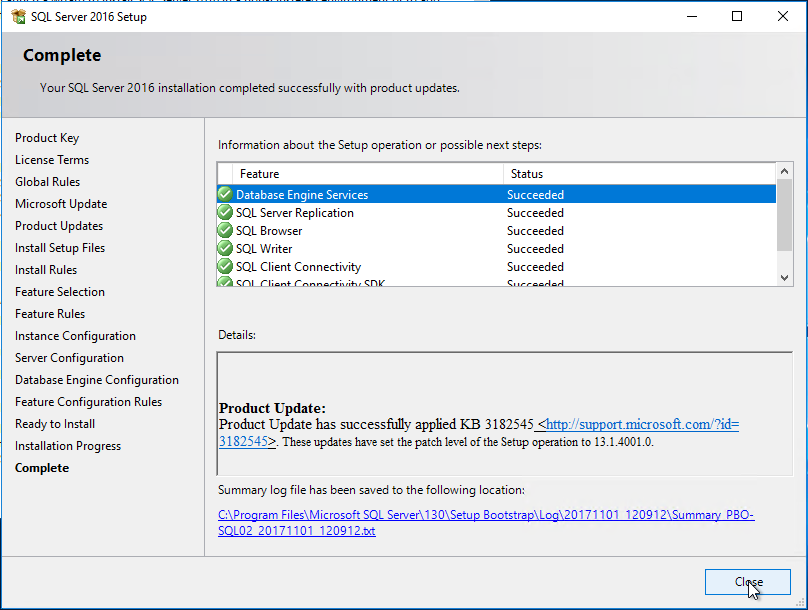Viewport: 808px width, 610px height.
Task: Click the bold Complete step in sidebar
Action: coord(42,468)
